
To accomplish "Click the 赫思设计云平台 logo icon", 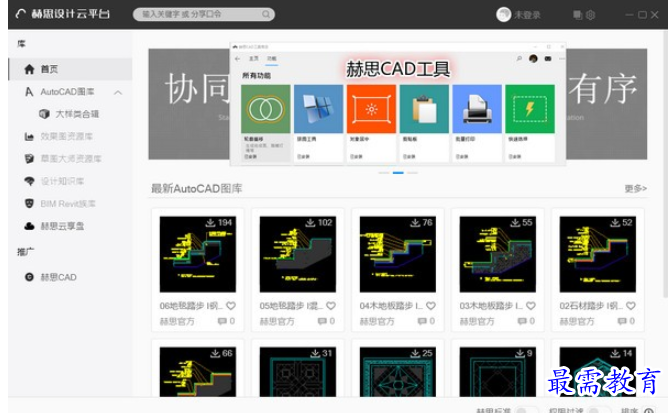I will click(x=20, y=14).
